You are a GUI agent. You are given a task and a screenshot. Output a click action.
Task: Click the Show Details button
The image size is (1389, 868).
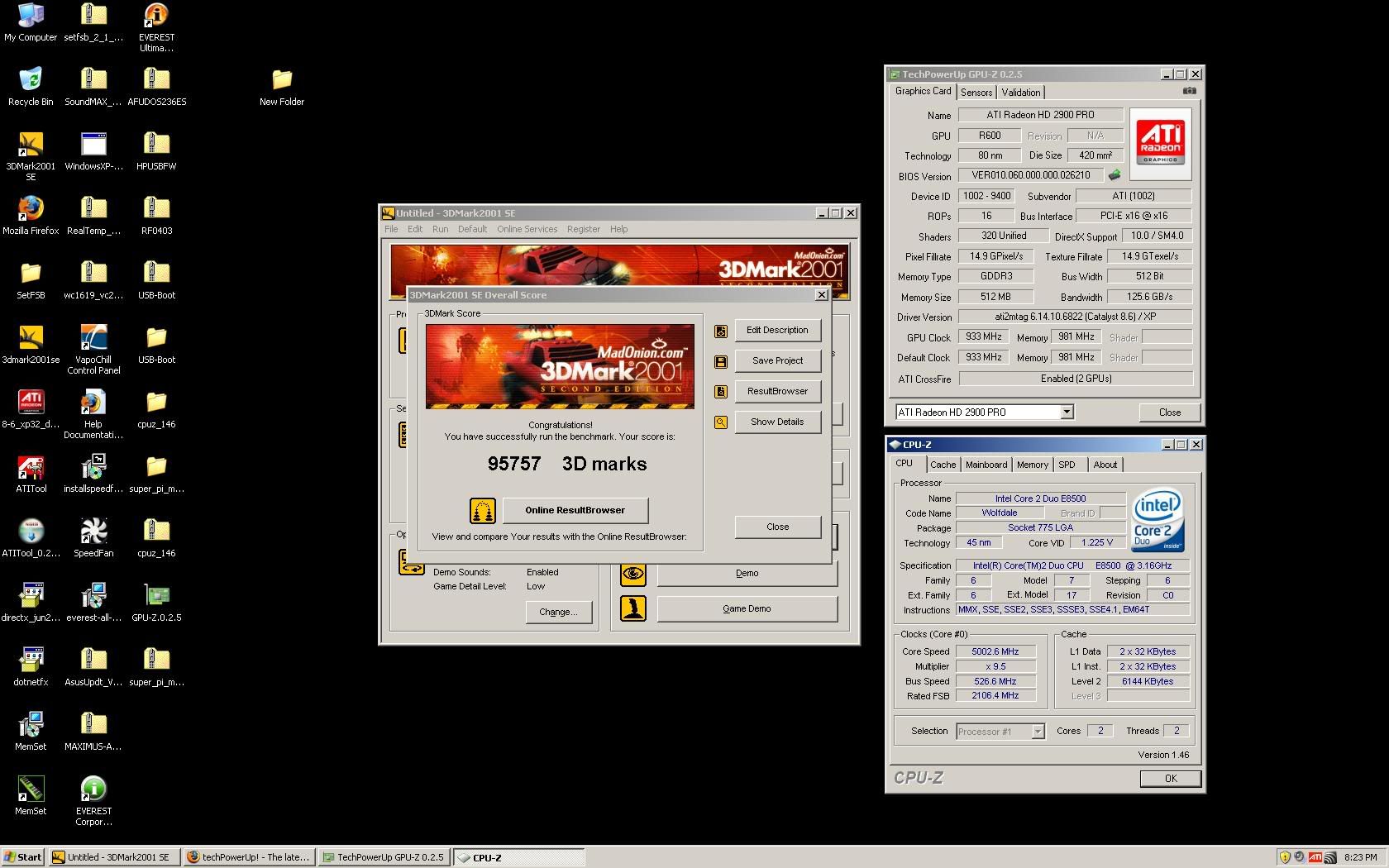coord(777,422)
